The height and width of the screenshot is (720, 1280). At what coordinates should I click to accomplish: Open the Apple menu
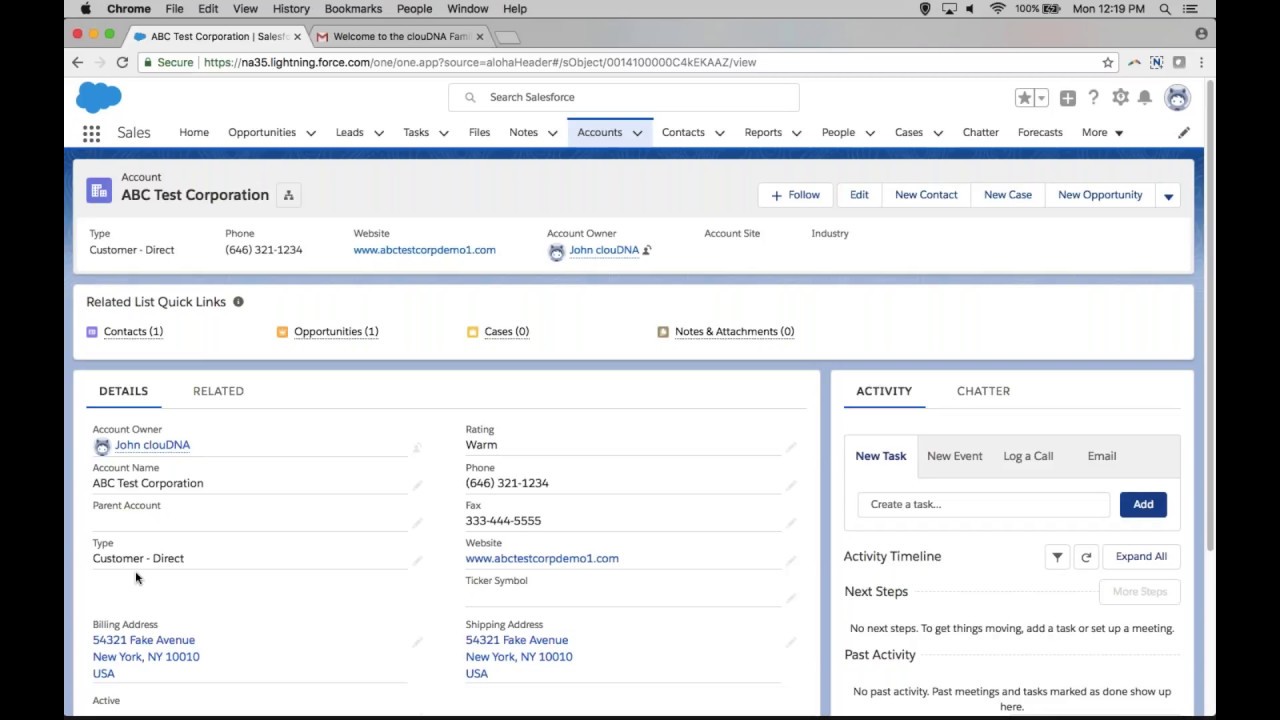click(85, 9)
